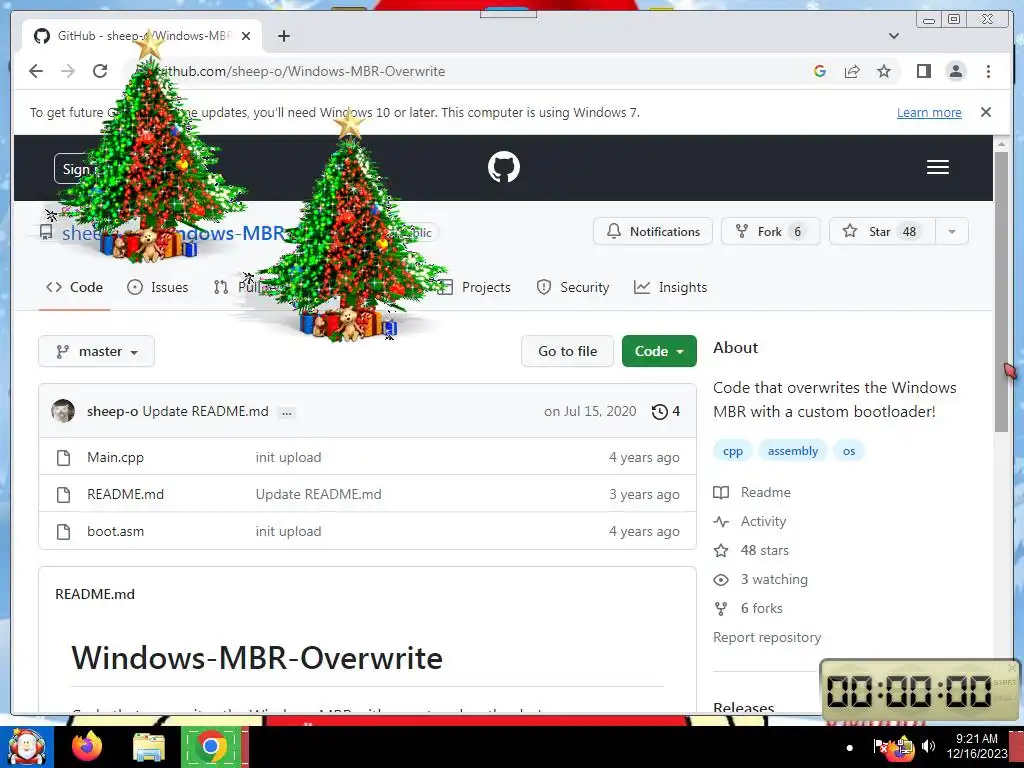Go to GitHub home via Octocat logo
1024x768 pixels.
[x=504, y=167]
